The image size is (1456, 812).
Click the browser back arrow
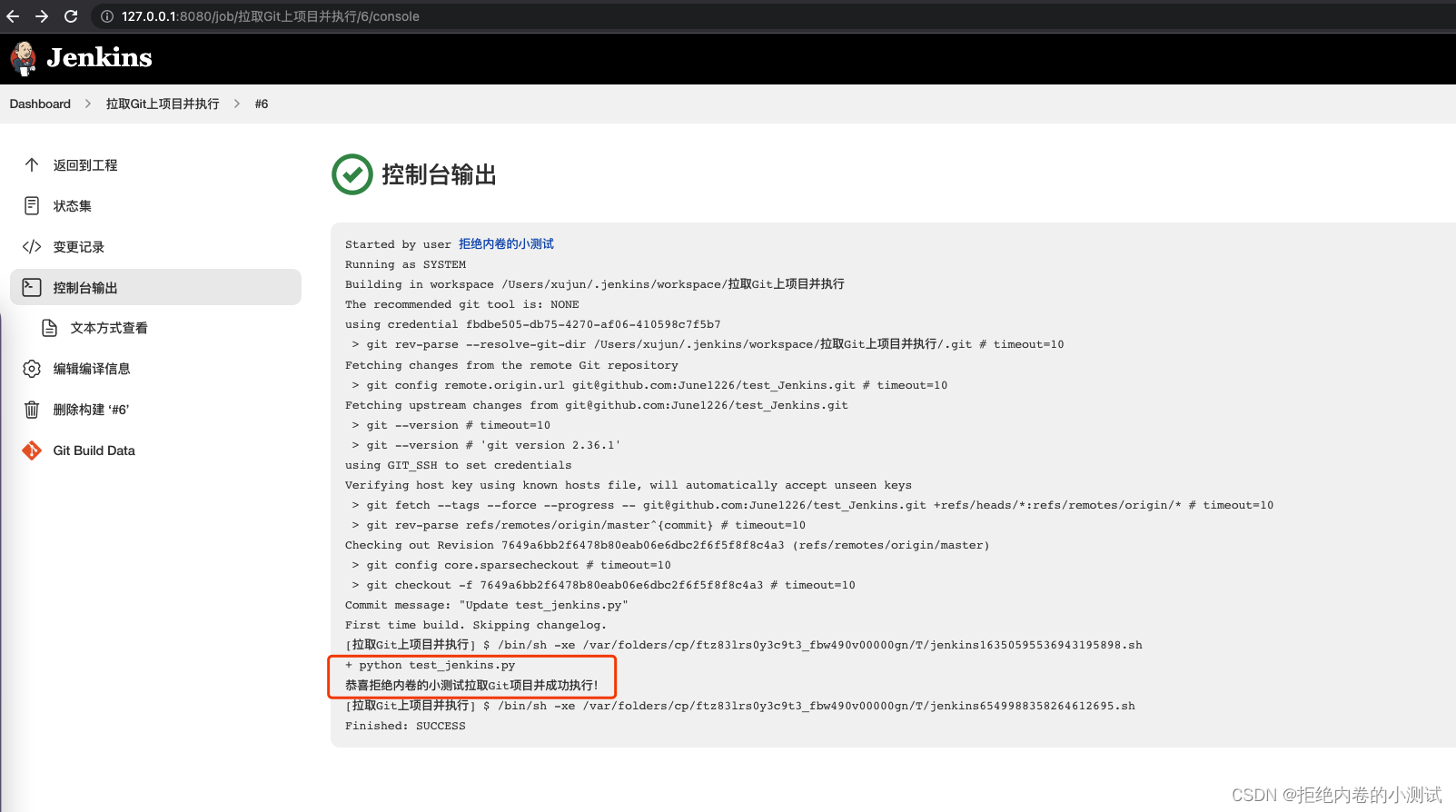point(13,16)
